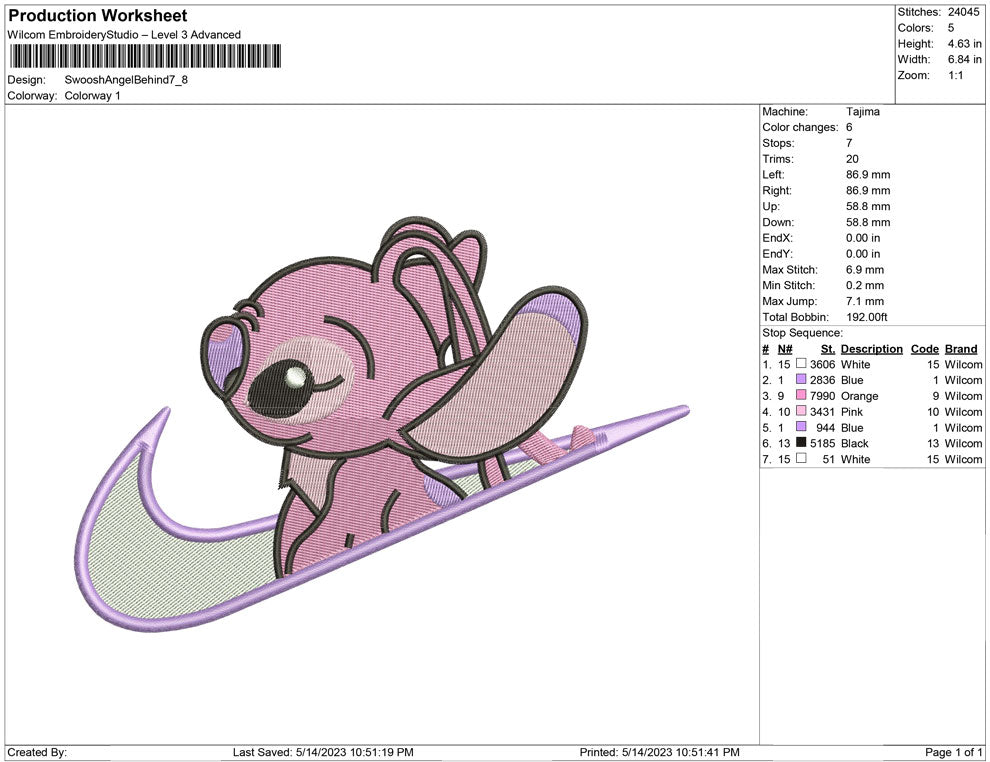Click the Total Bobbin value '192.00ft'

[867, 317]
